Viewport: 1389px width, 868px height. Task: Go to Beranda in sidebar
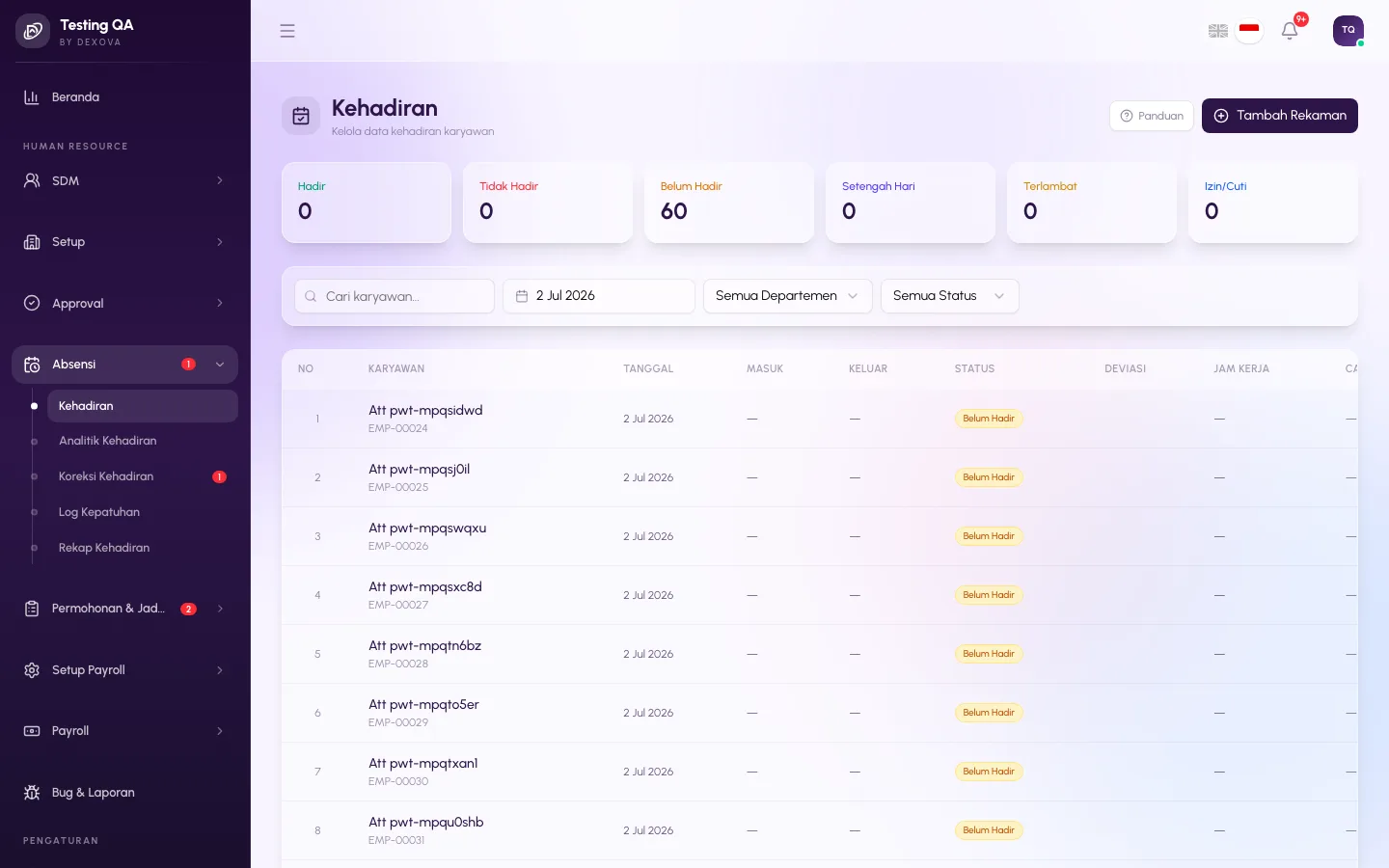tap(124, 97)
